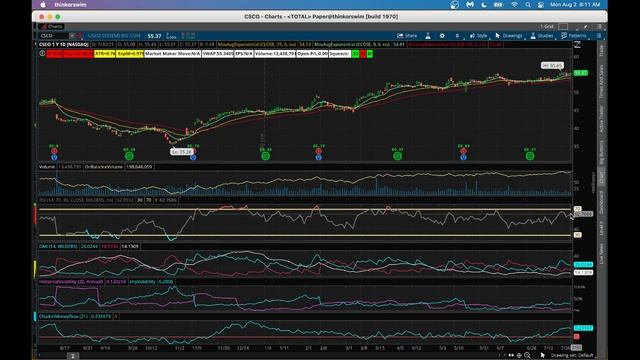Viewport: 640px width, 360px height.
Task: Open the Dashboard sidebar tab
Action: 601,202
